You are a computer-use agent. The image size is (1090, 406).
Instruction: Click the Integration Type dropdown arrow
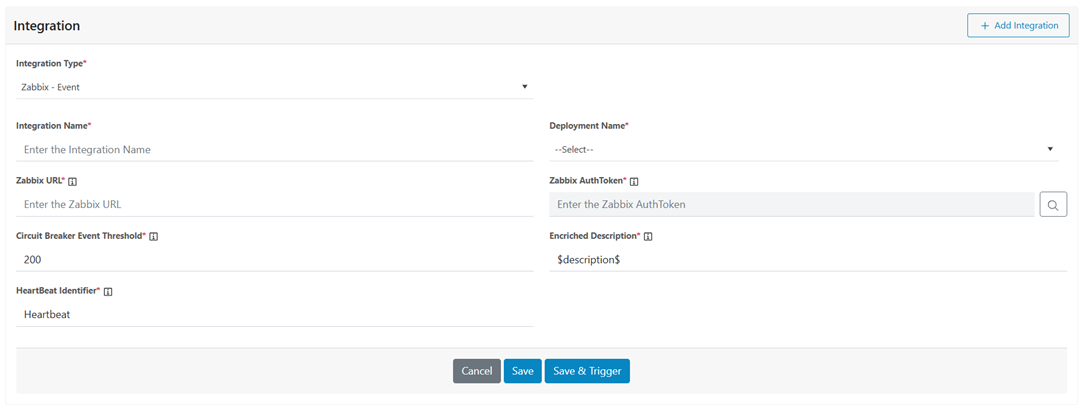525,87
